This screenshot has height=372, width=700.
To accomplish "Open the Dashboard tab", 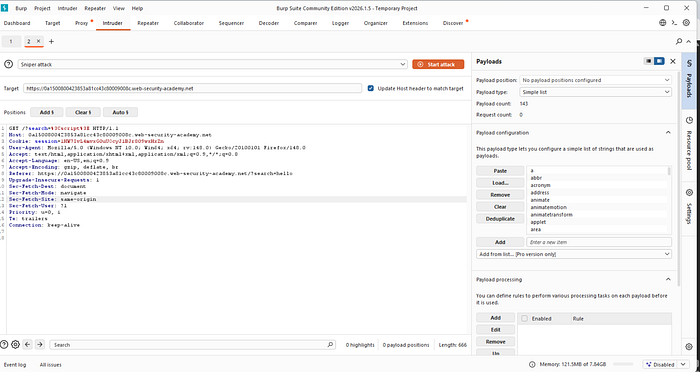I will point(17,23).
